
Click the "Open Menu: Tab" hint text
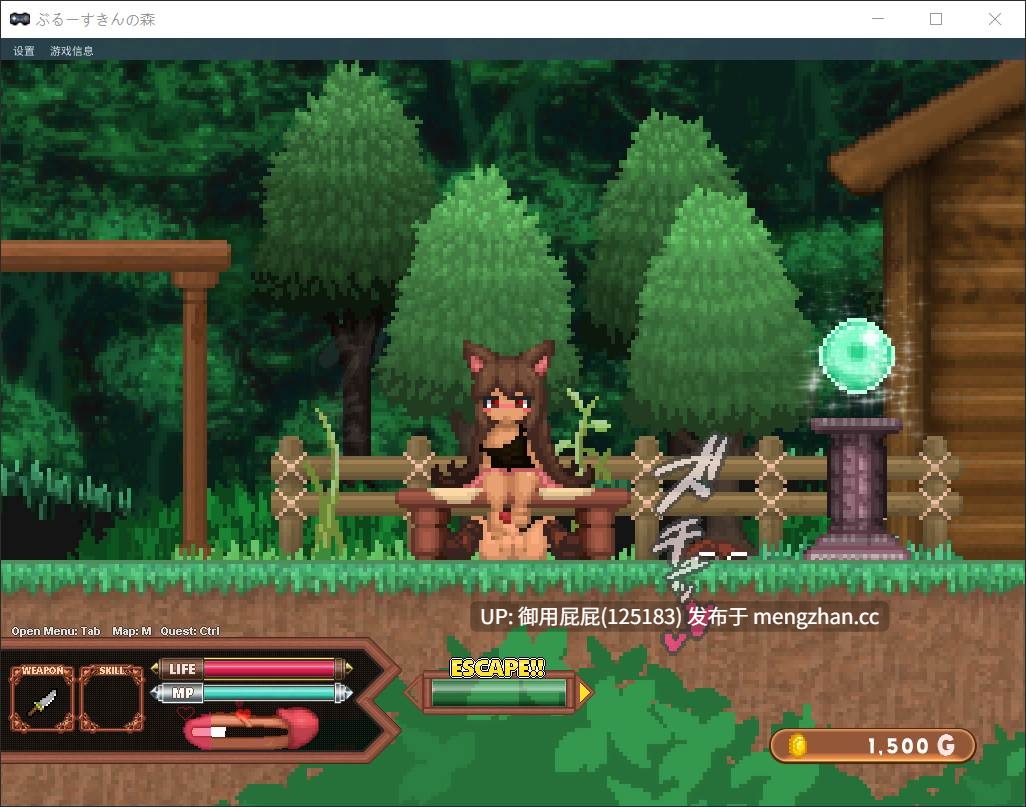click(x=56, y=631)
